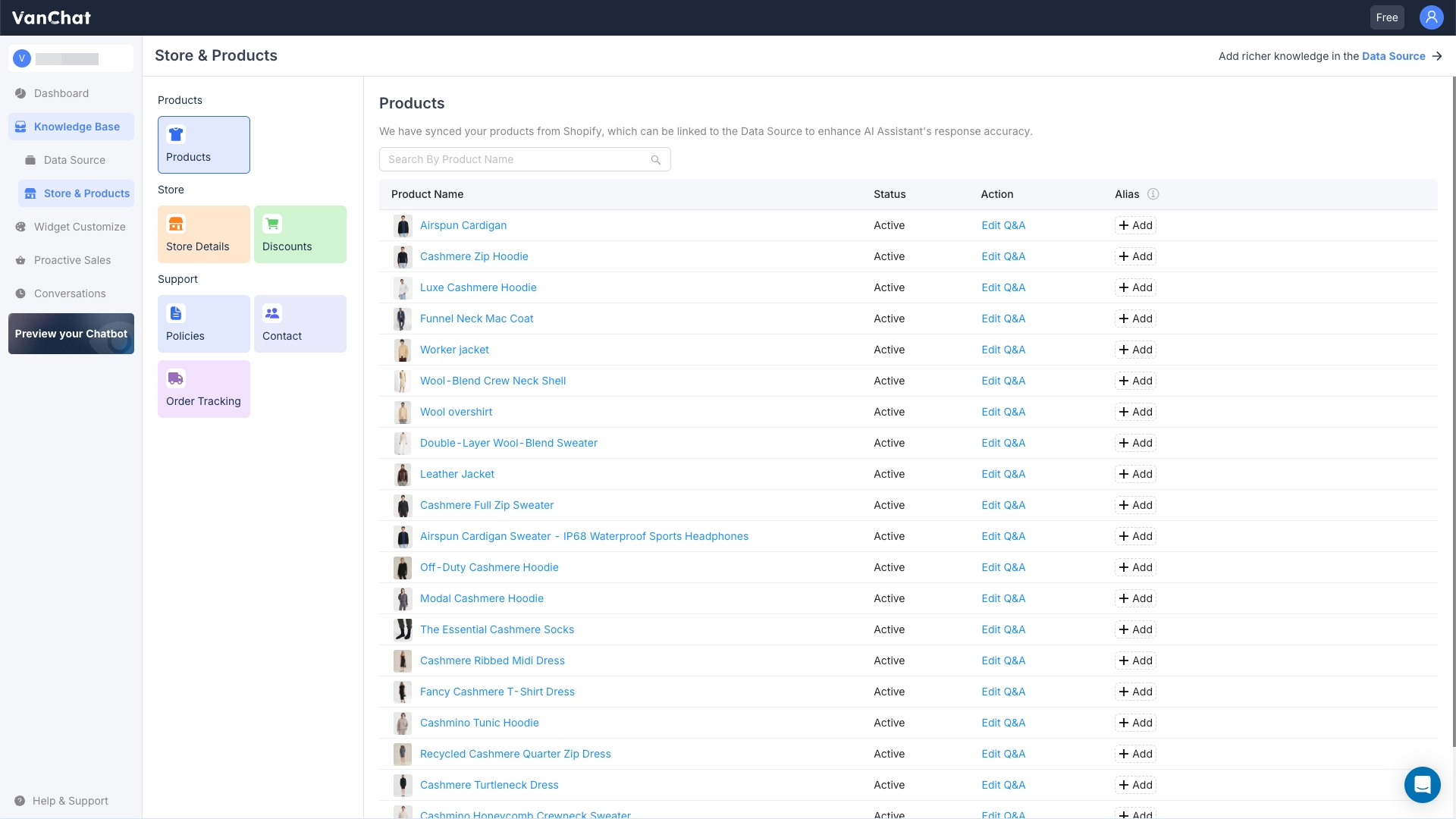
Task: Open the Discounts cart tile
Action: click(x=300, y=234)
